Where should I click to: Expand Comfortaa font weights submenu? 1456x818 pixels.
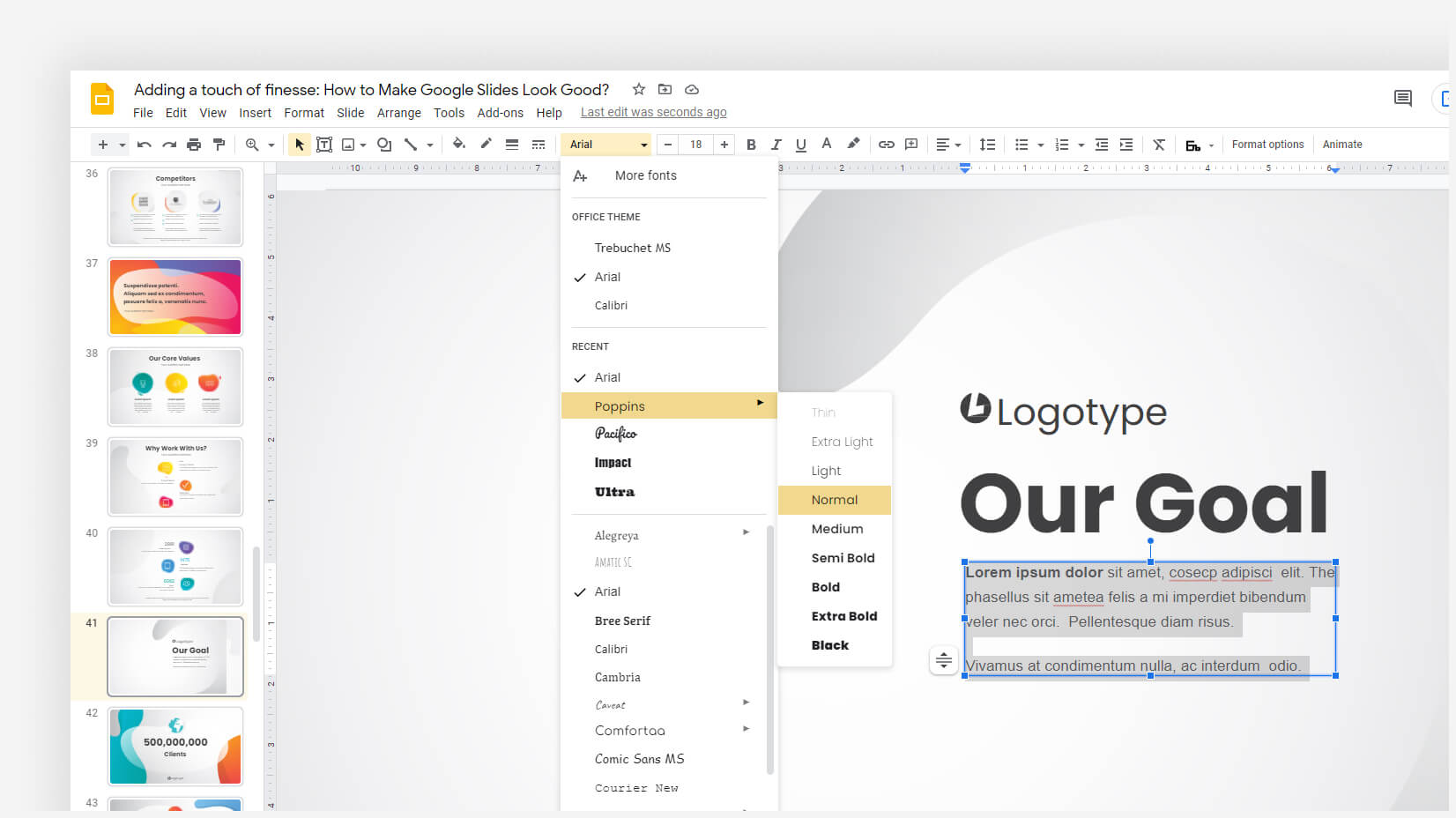point(747,728)
